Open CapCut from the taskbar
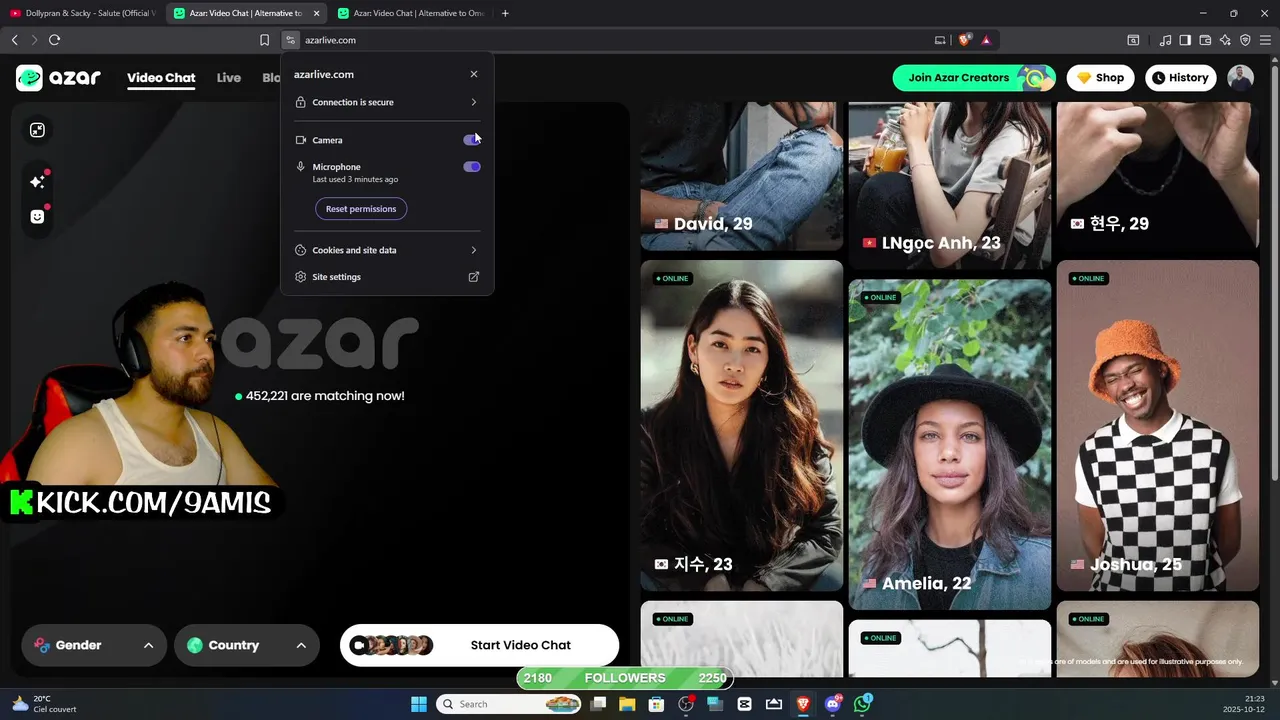The image size is (1280, 720). click(744, 704)
